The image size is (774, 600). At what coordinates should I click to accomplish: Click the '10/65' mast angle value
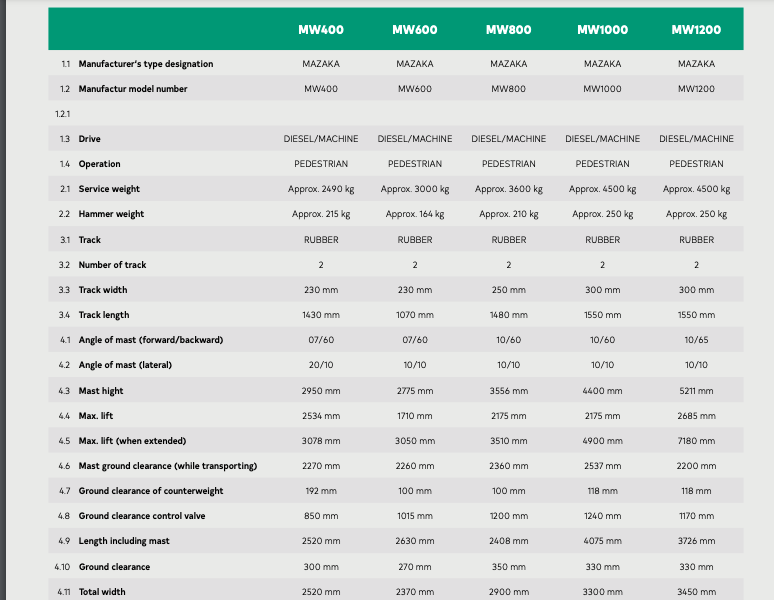click(696, 340)
